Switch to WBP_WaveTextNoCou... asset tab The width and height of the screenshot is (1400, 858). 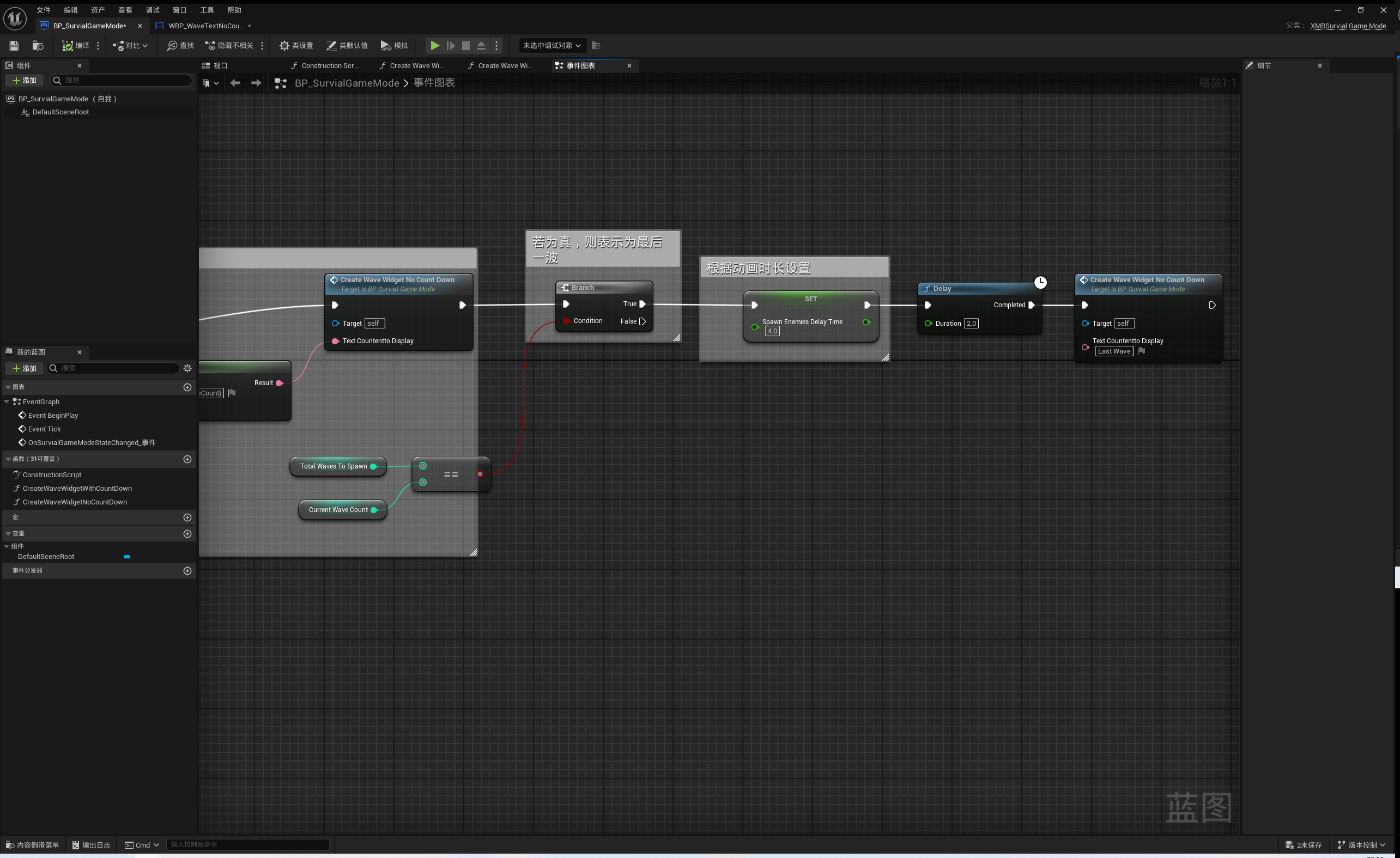coord(204,26)
